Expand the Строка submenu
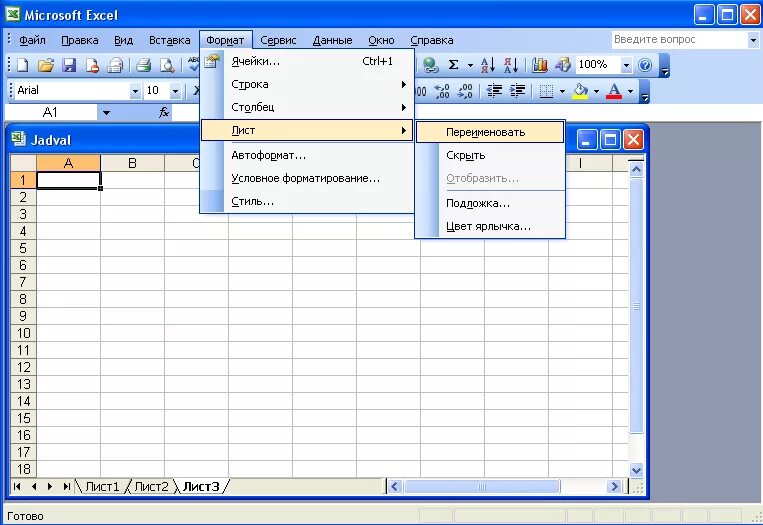 tap(307, 84)
